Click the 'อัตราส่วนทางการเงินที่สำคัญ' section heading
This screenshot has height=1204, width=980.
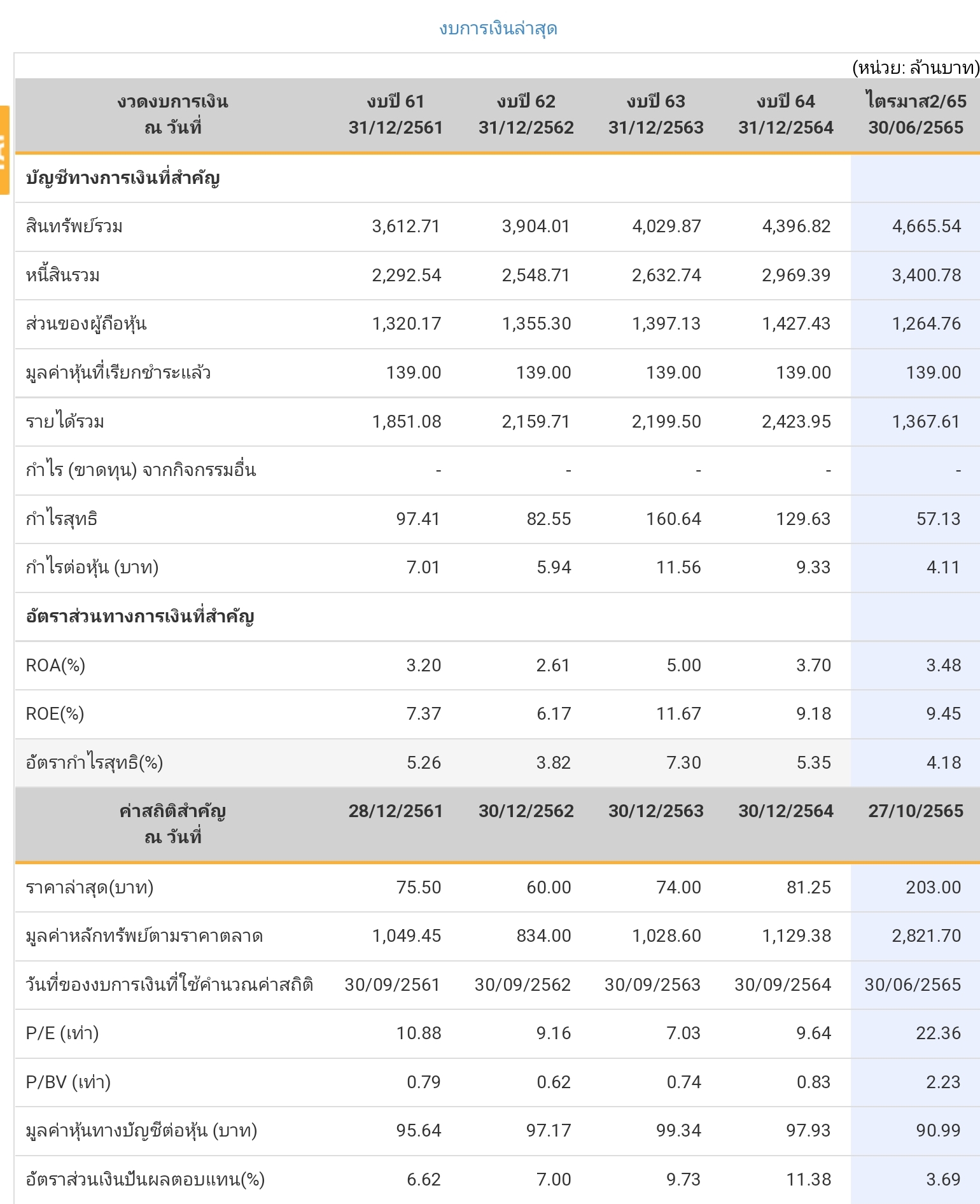[x=140, y=617]
